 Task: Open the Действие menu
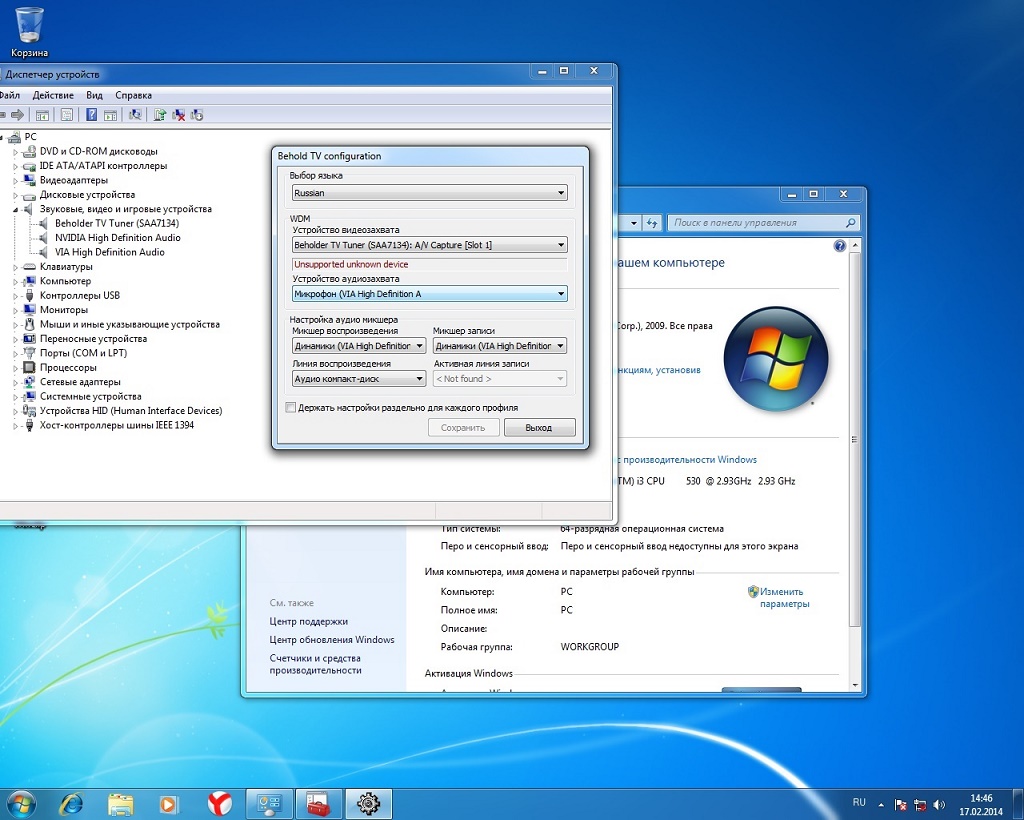tap(53, 95)
